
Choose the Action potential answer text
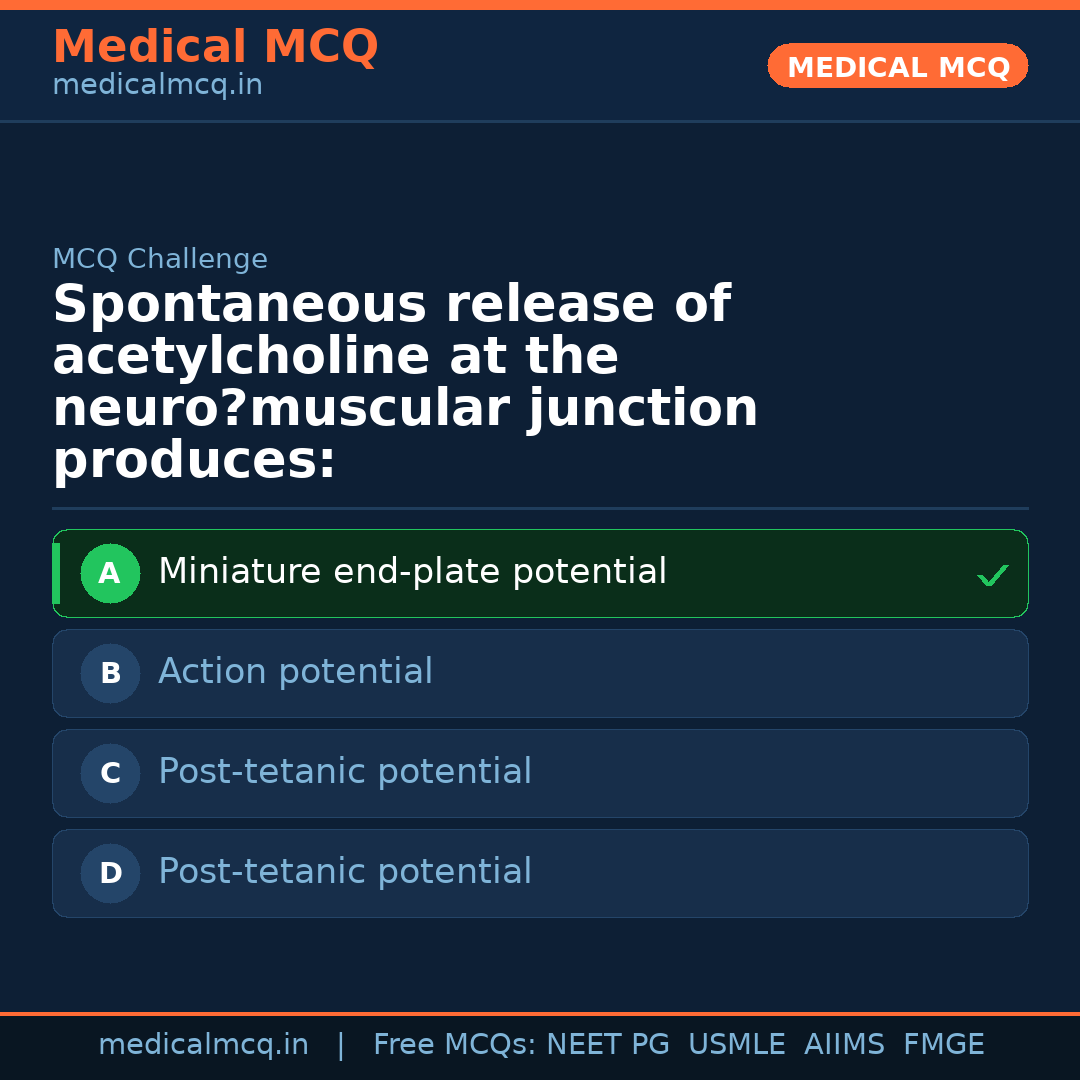[295, 672]
